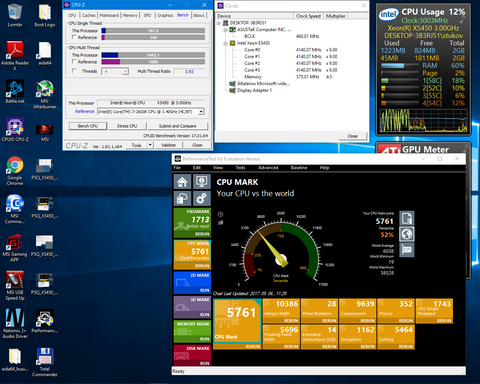Switch to the Graphics tab in CPU-Z

point(165,15)
